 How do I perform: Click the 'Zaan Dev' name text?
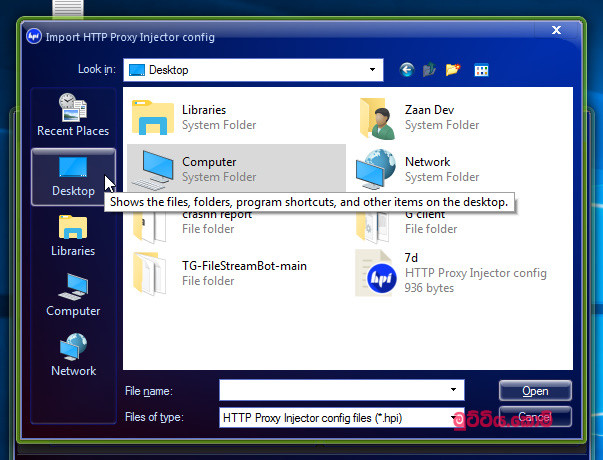point(429,110)
